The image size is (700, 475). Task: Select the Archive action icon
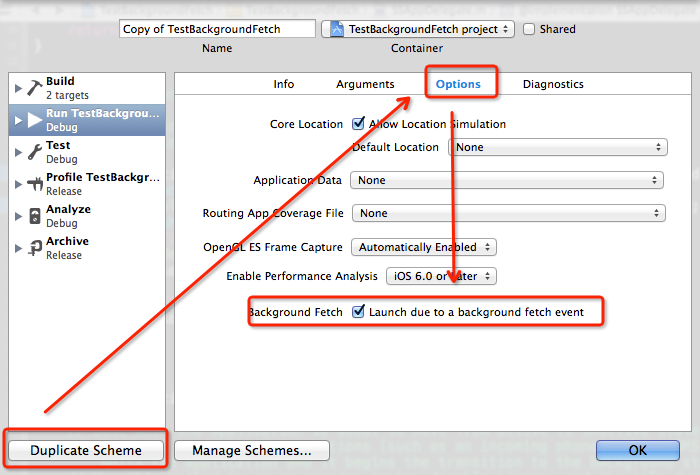[x=35, y=248]
